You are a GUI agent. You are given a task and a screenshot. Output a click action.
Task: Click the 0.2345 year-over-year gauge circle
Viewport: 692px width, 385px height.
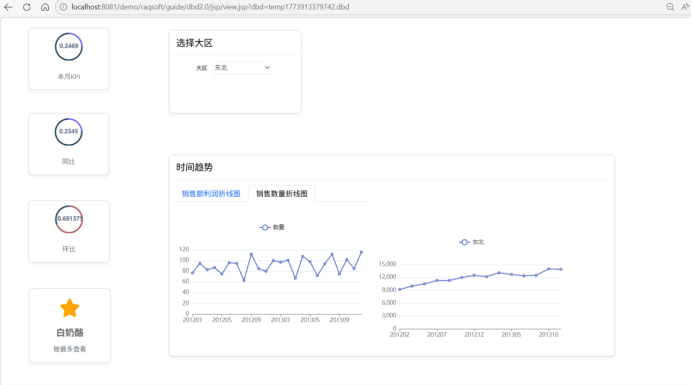[x=69, y=132]
